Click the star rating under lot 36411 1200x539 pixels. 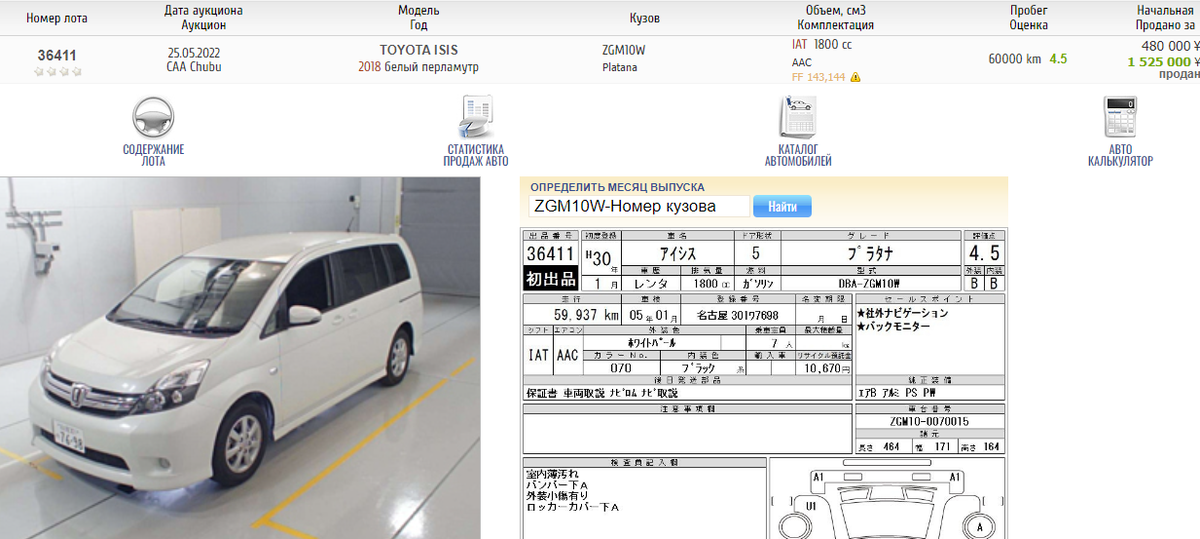[x=58, y=72]
